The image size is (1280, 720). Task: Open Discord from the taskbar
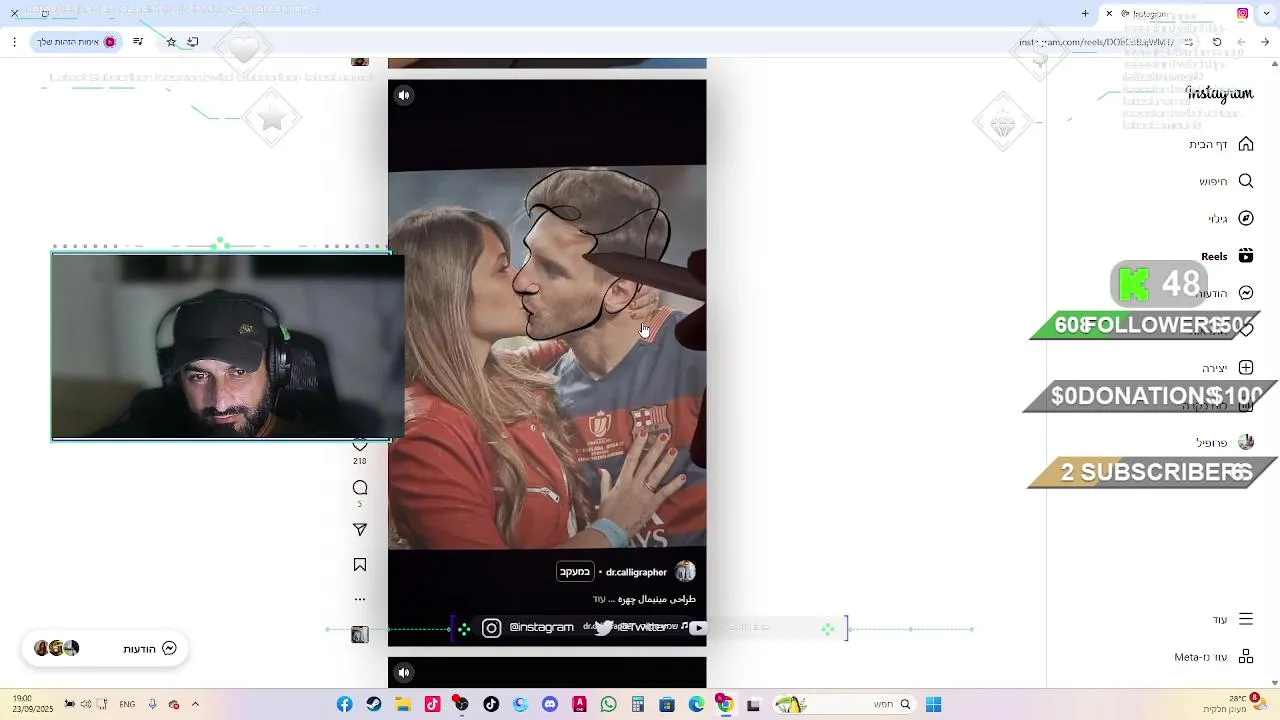tap(549, 705)
